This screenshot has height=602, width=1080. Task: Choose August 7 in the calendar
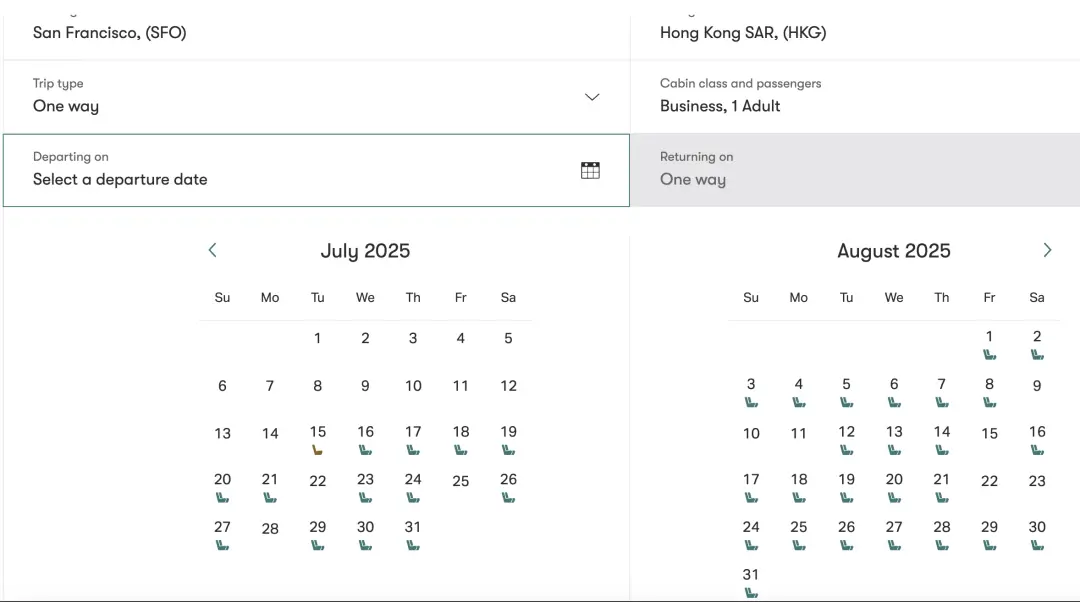point(941,384)
